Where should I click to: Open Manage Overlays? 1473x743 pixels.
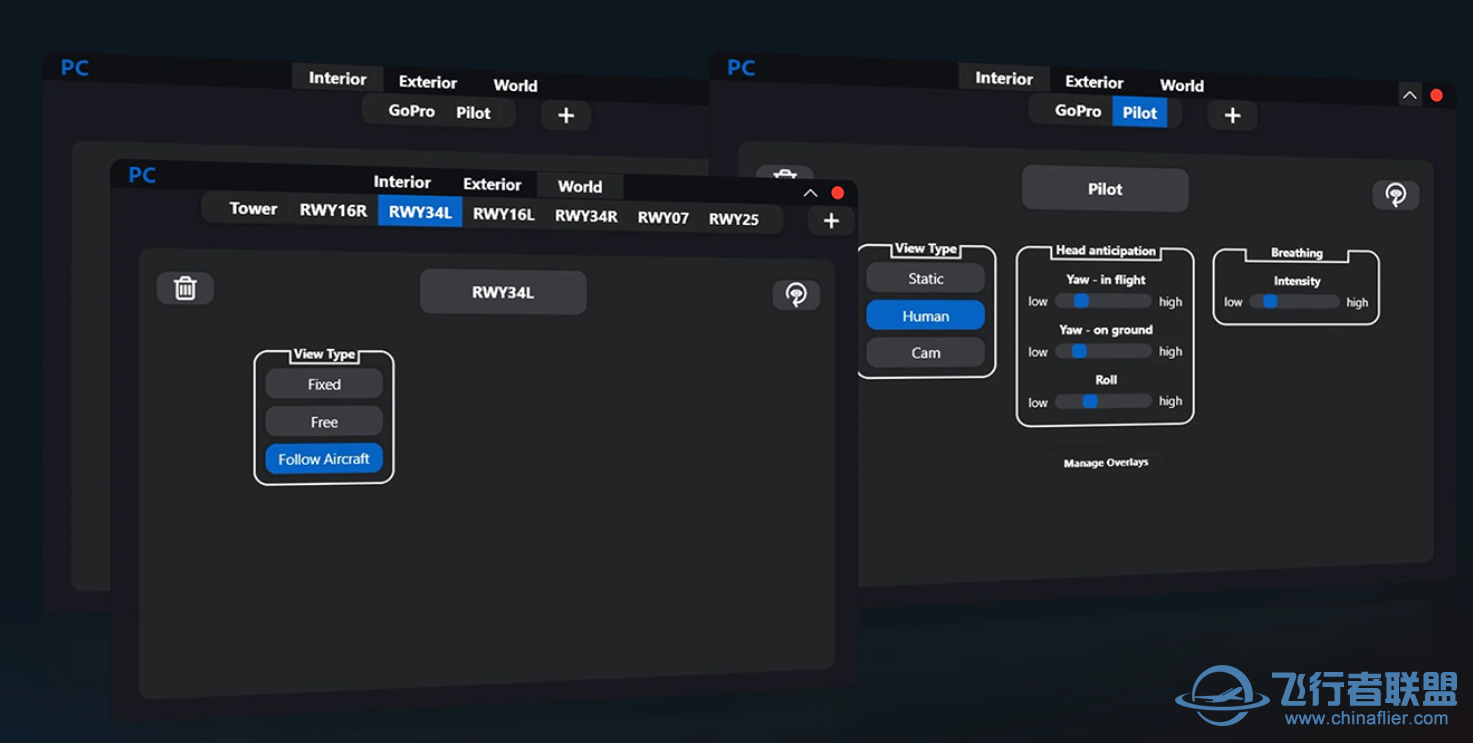click(x=1106, y=463)
